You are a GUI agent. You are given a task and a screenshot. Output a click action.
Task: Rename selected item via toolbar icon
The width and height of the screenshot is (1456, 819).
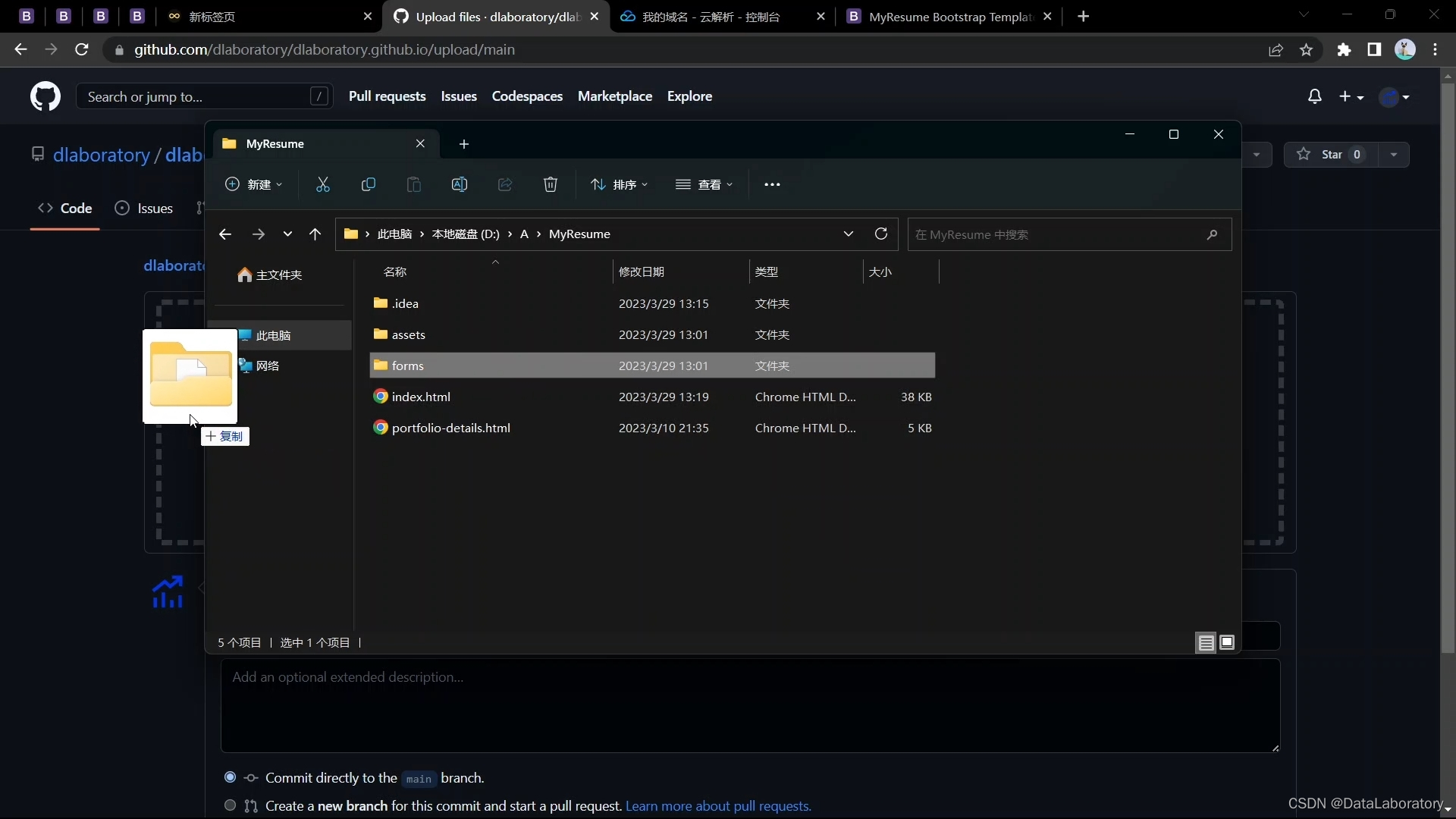coord(460,184)
